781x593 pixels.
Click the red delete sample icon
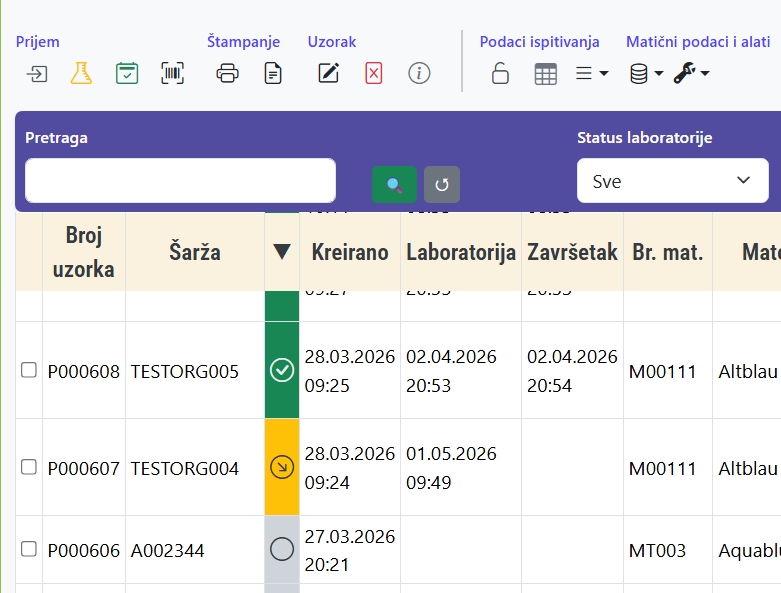pos(374,73)
